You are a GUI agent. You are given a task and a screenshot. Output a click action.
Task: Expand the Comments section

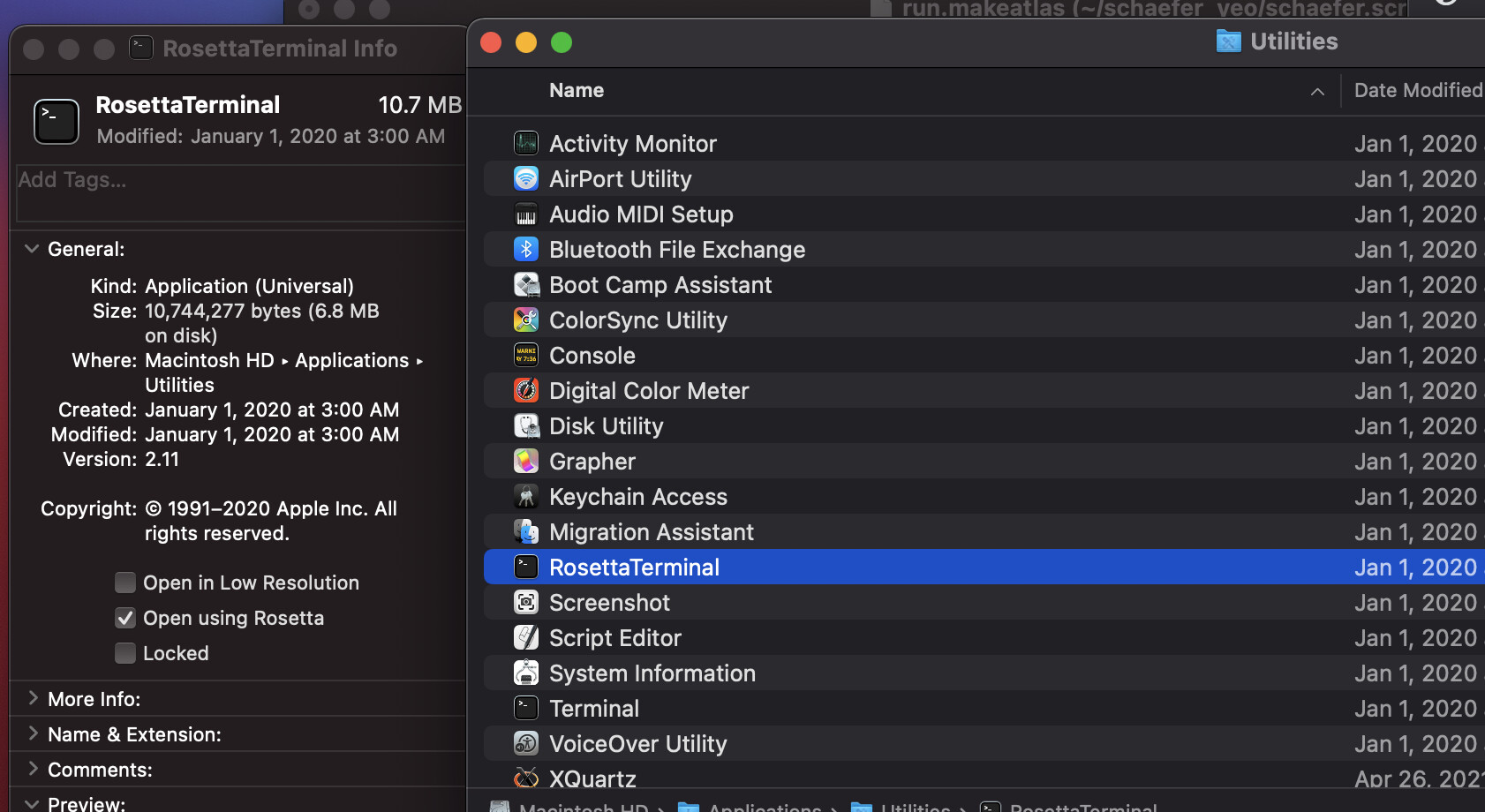click(x=33, y=769)
